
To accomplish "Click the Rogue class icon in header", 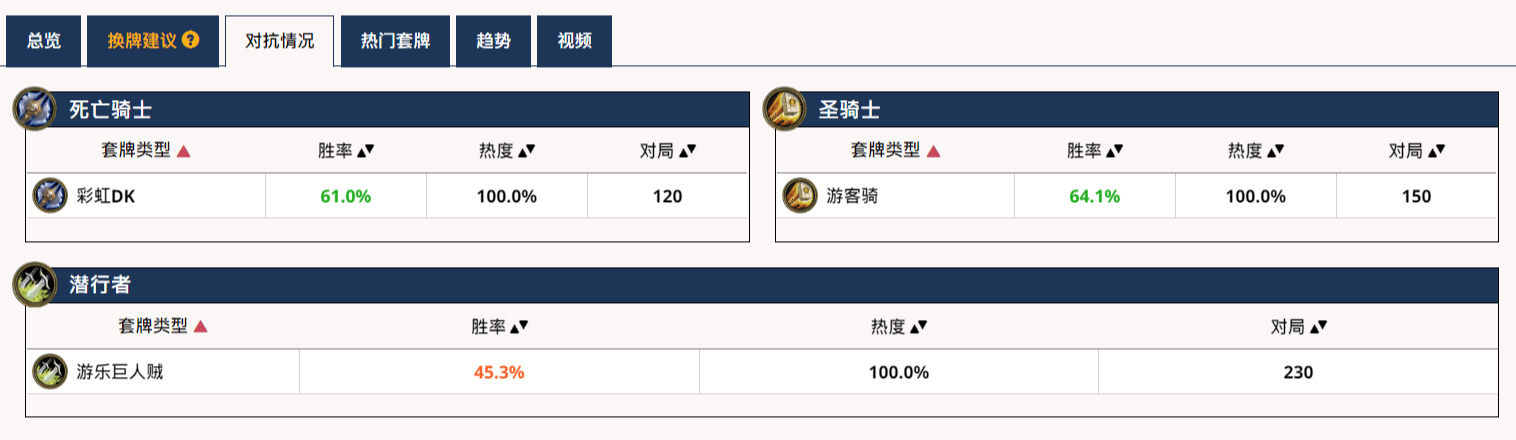I will (34, 284).
